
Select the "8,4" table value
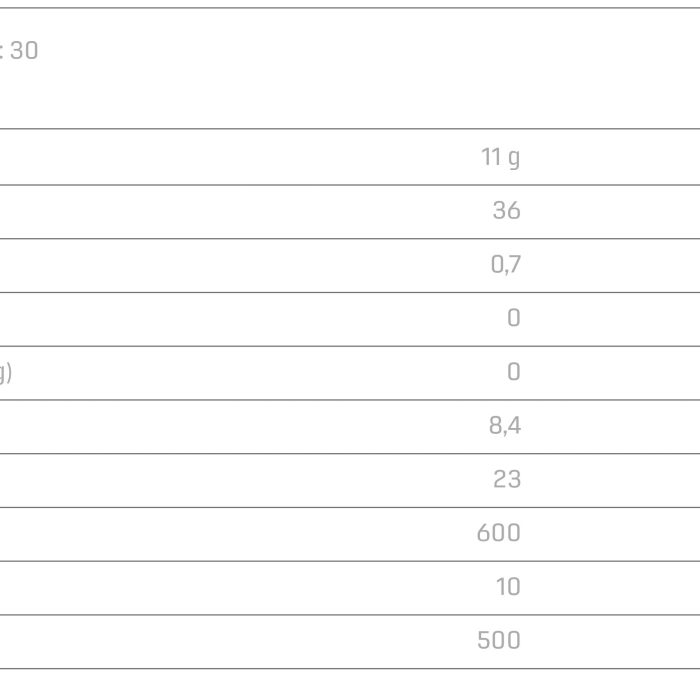[x=505, y=425]
